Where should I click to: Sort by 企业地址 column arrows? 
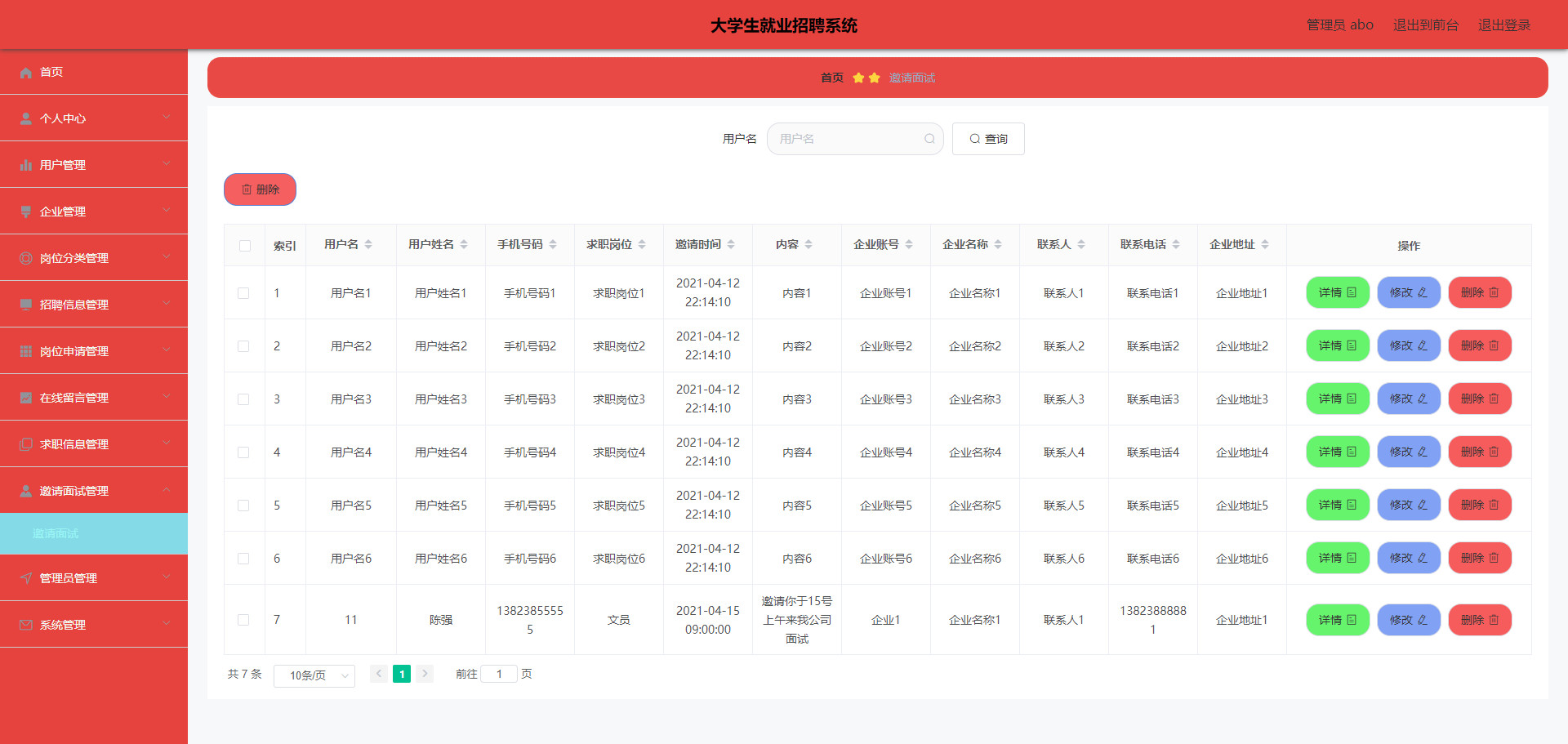(1265, 244)
